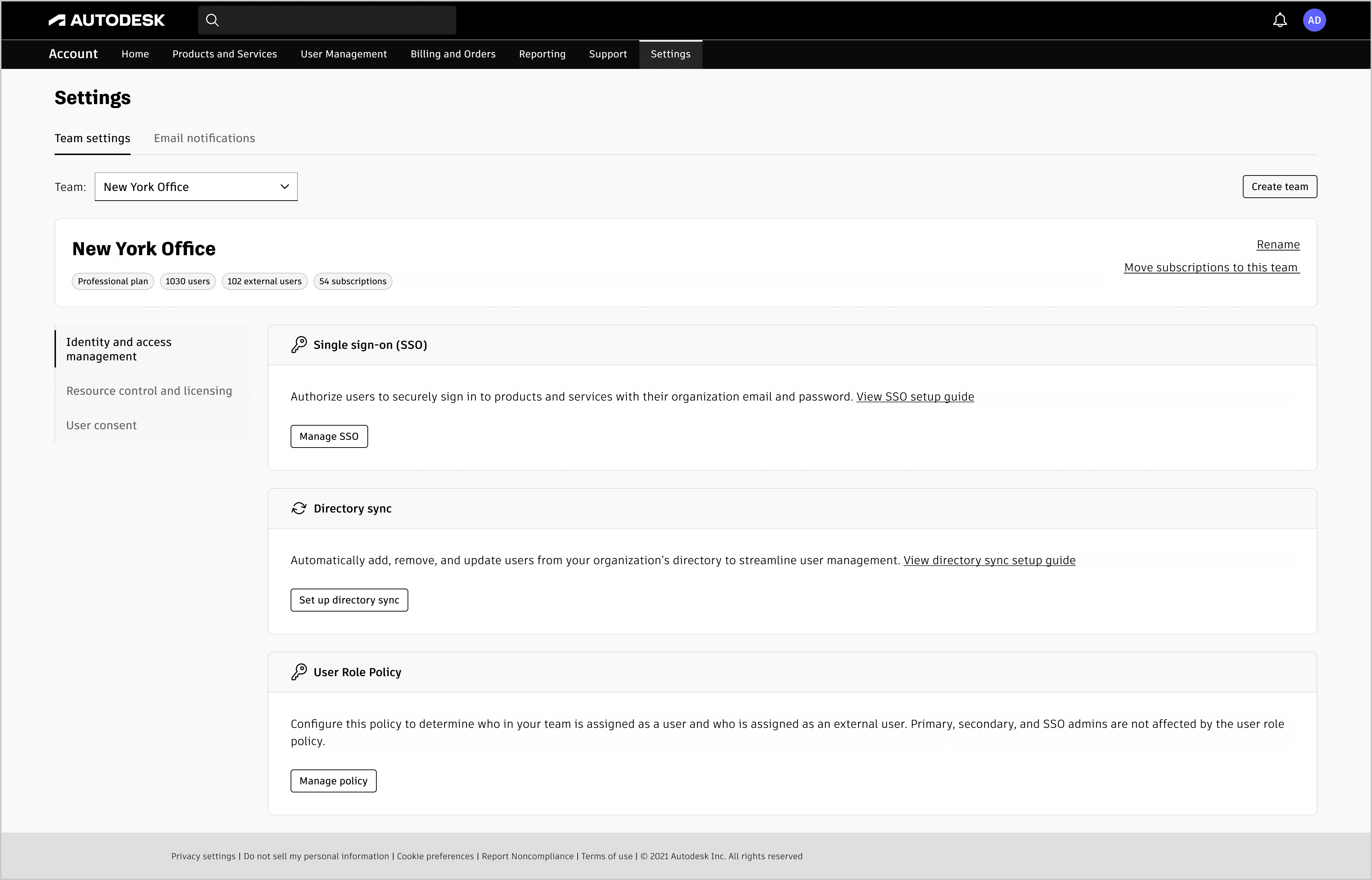Screen dimensions: 1372x880
Task: Select Resource control and licensing
Action: pos(149,391)
